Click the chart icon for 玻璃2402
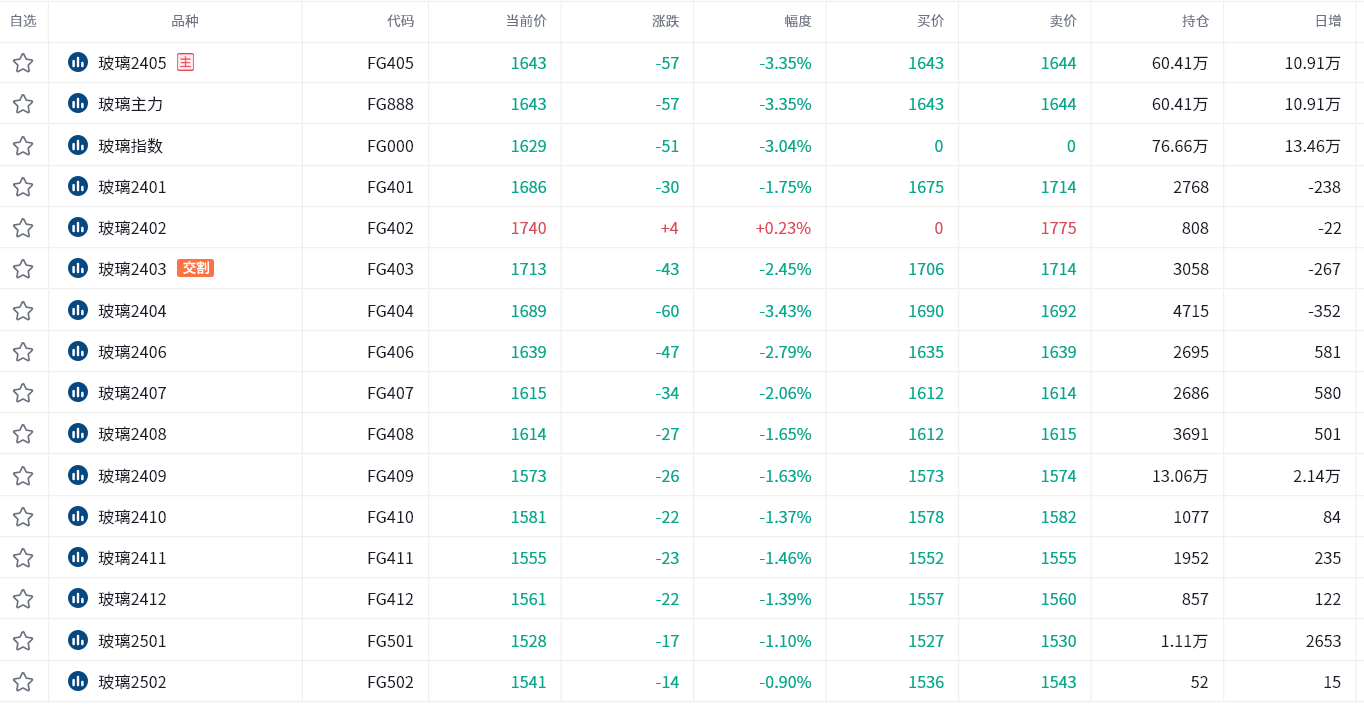Image resolution: width=1364 pixels, height=706 pixels. coord(78,228)
